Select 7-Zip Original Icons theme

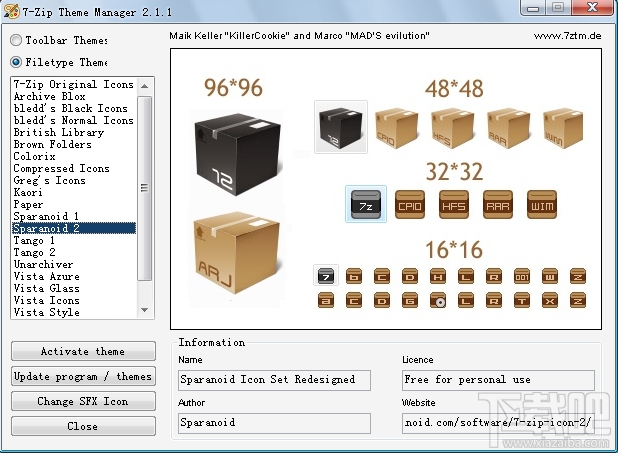click(74, 84)
